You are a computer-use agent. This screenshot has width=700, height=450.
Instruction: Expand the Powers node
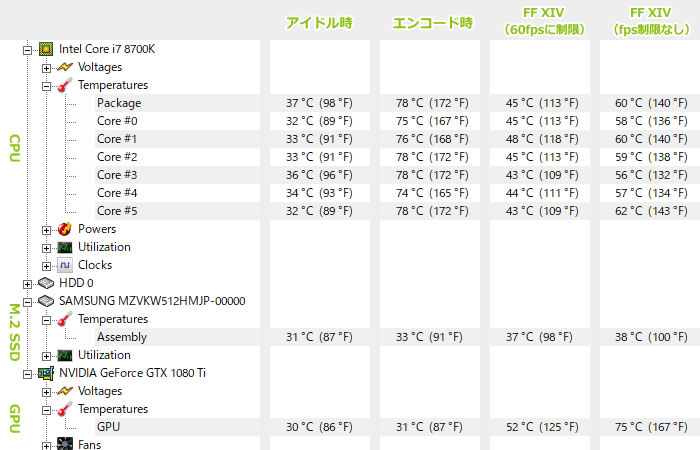[x=46, y=230]
